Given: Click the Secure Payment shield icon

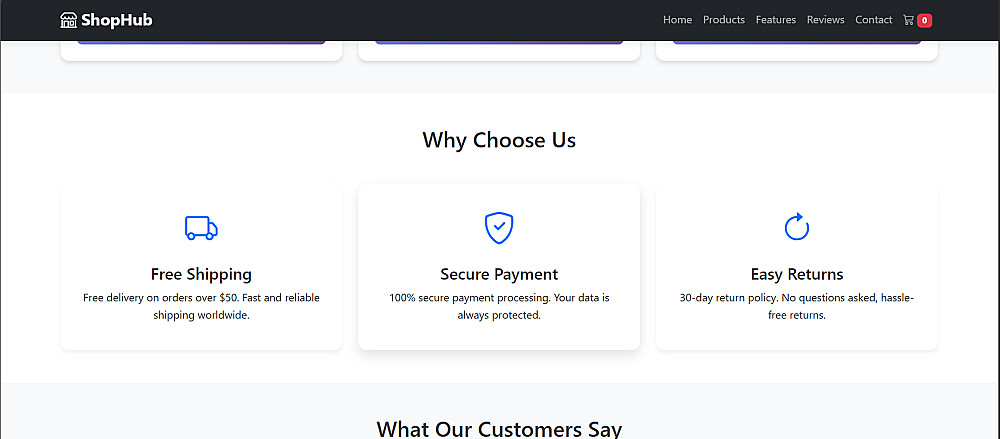Looking at the screenshot, I should [499, 228].
